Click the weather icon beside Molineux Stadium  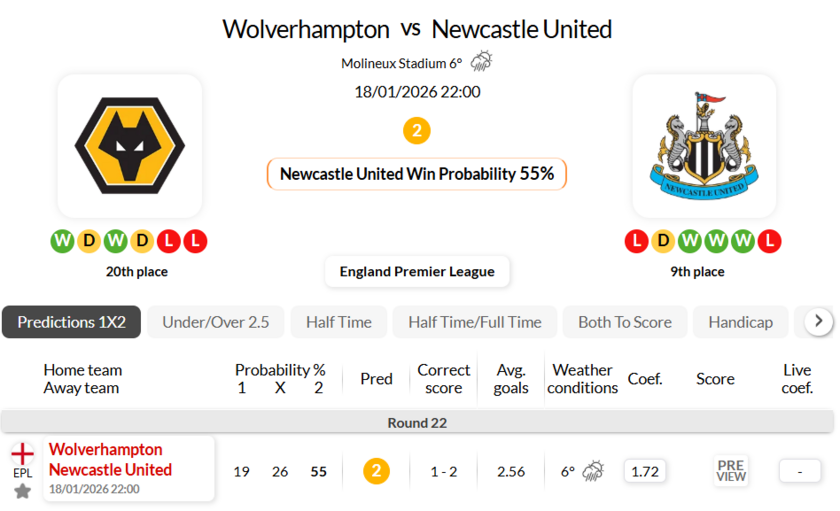[481, 62]
